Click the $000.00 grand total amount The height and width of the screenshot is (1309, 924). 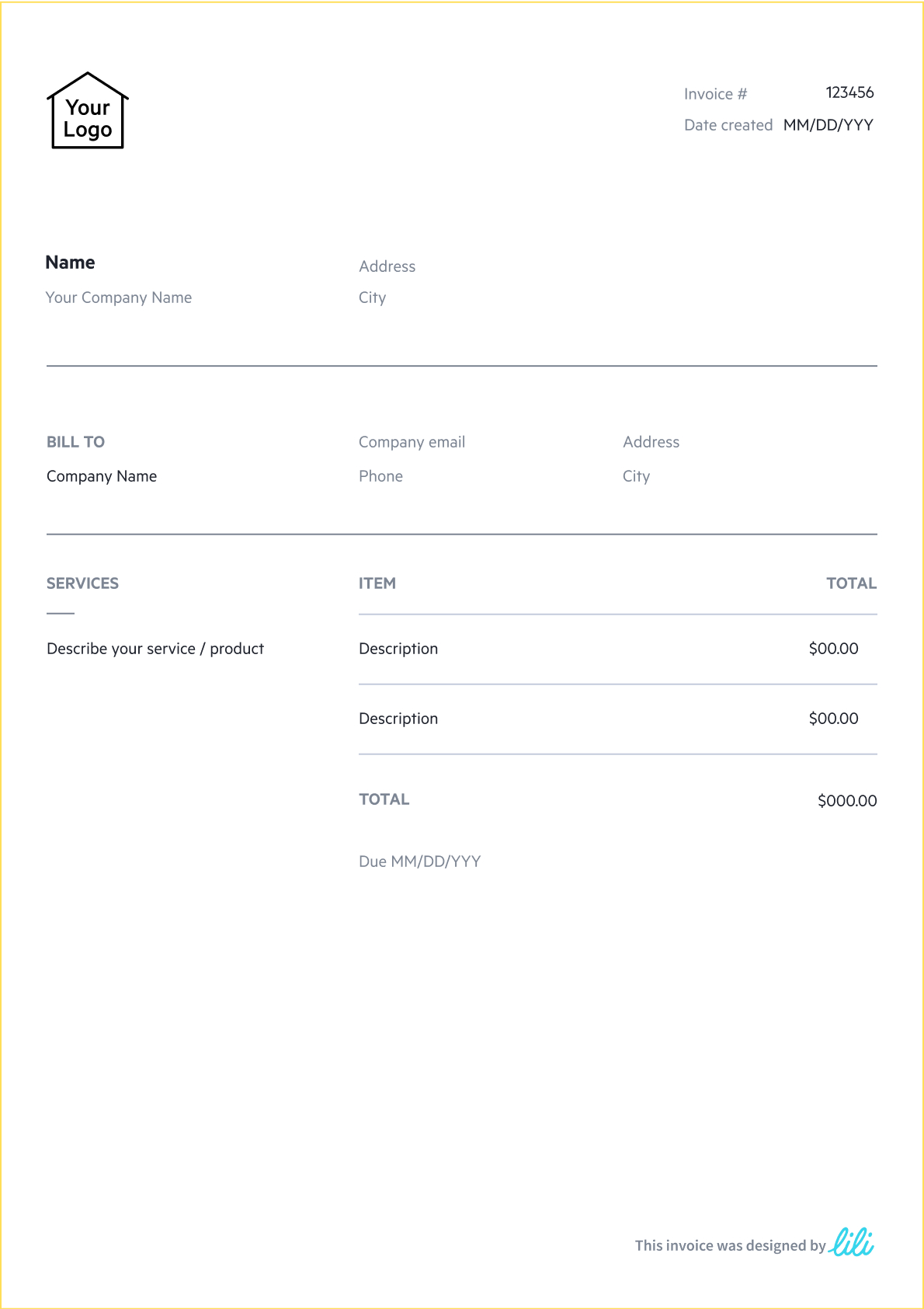(x=846, y=801)
